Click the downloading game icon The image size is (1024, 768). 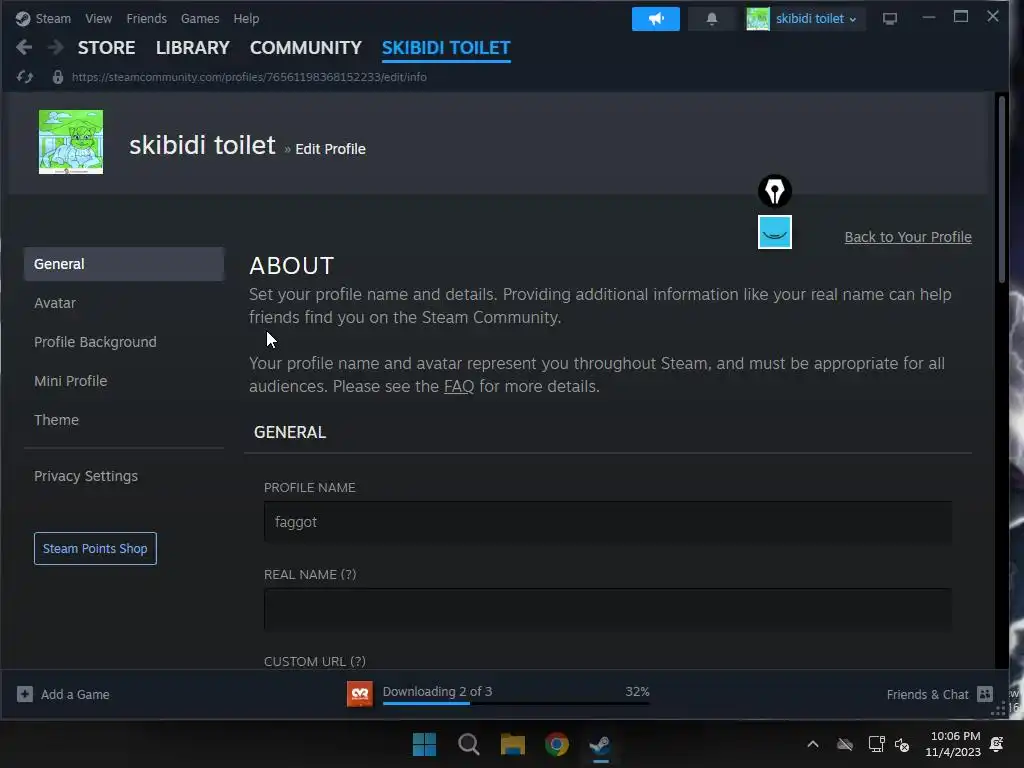pos(360,694)
